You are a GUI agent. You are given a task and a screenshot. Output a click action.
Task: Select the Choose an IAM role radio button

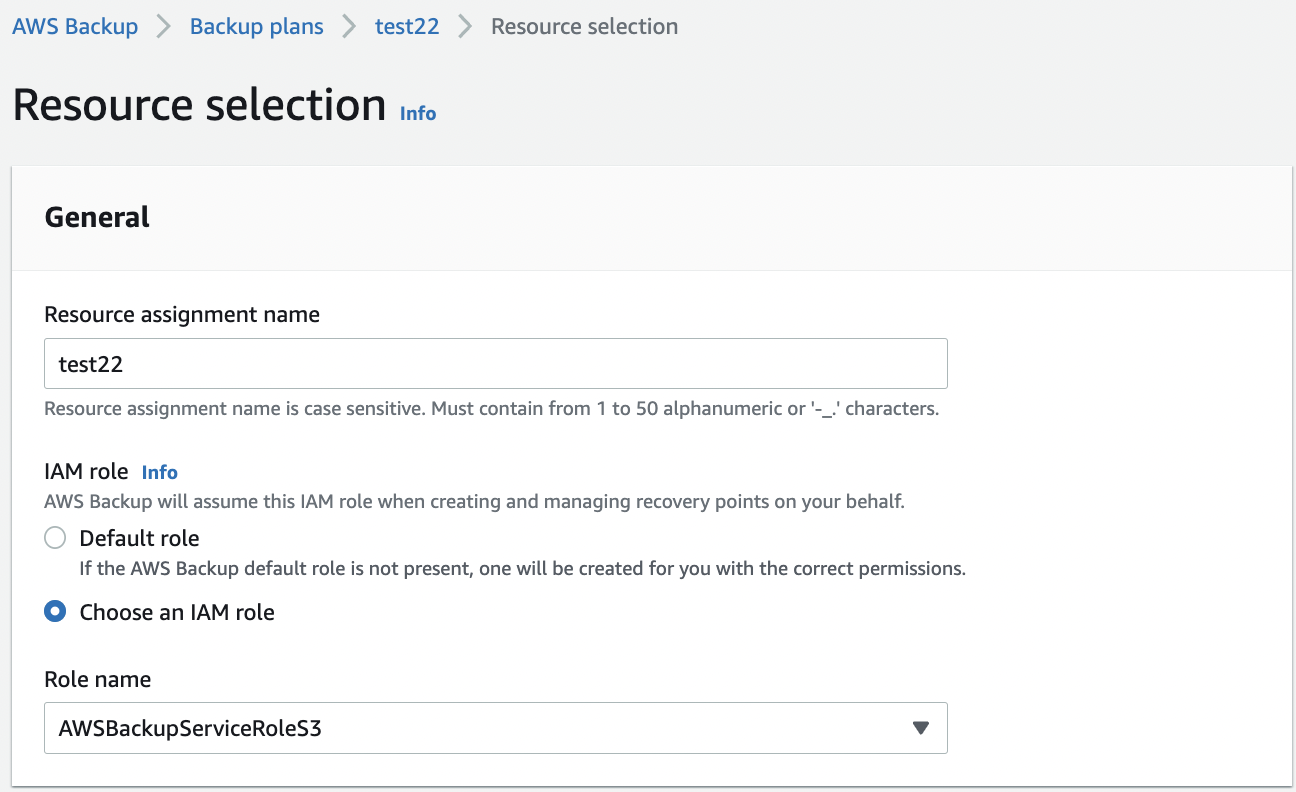[56, 612]
